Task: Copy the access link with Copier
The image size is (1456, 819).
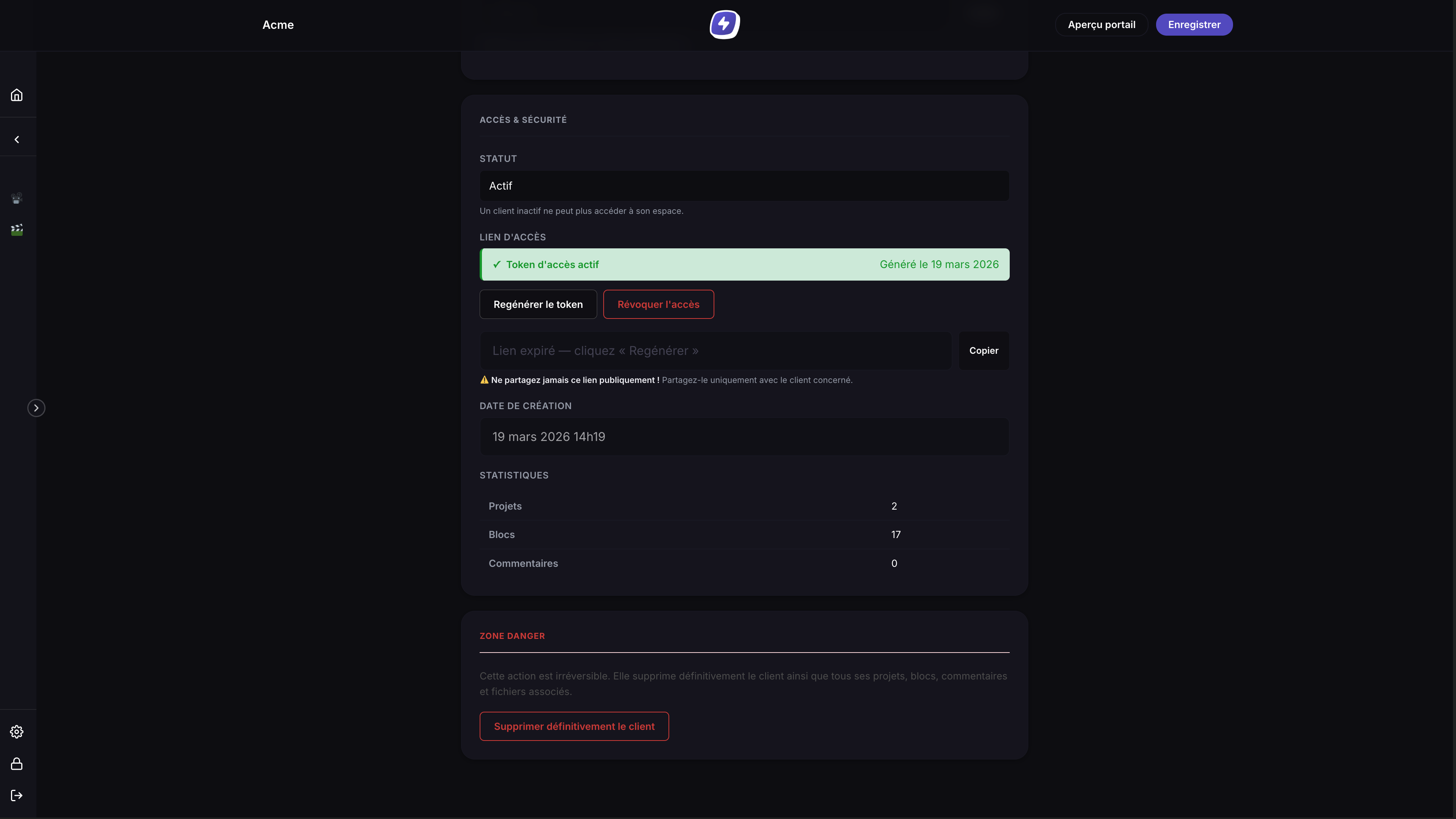Action: pyautogui.click(x=984, y=351)
